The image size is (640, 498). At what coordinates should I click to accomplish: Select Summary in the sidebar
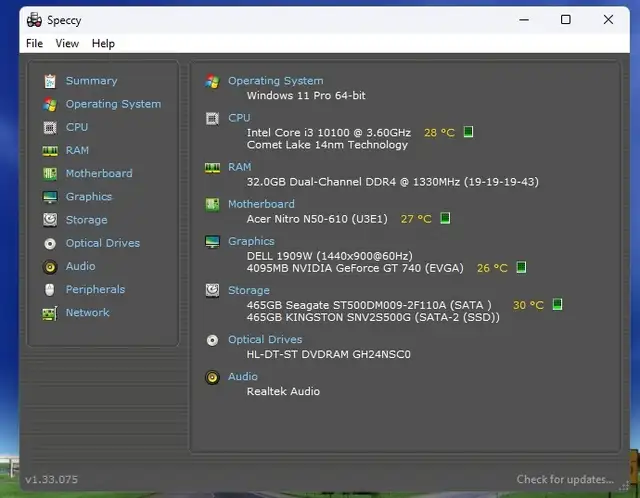coord(92,81)
